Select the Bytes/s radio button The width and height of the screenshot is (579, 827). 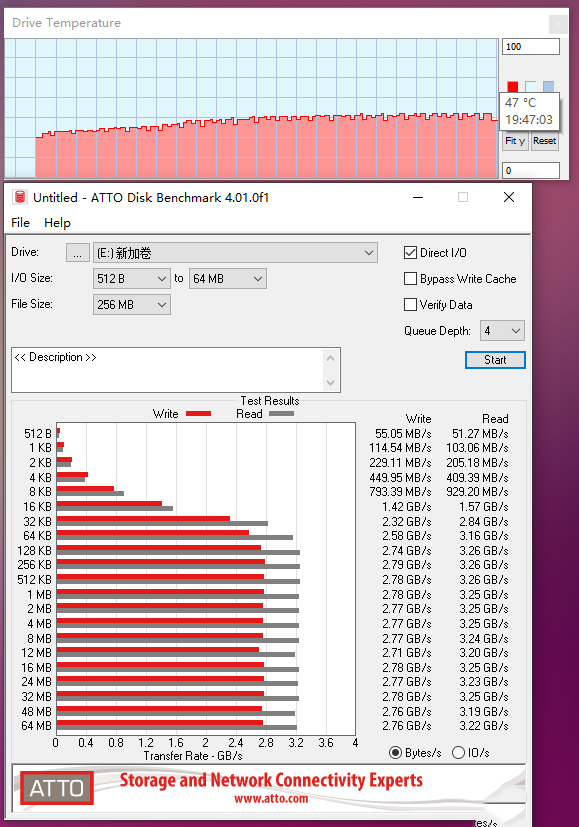click(395, 753)
